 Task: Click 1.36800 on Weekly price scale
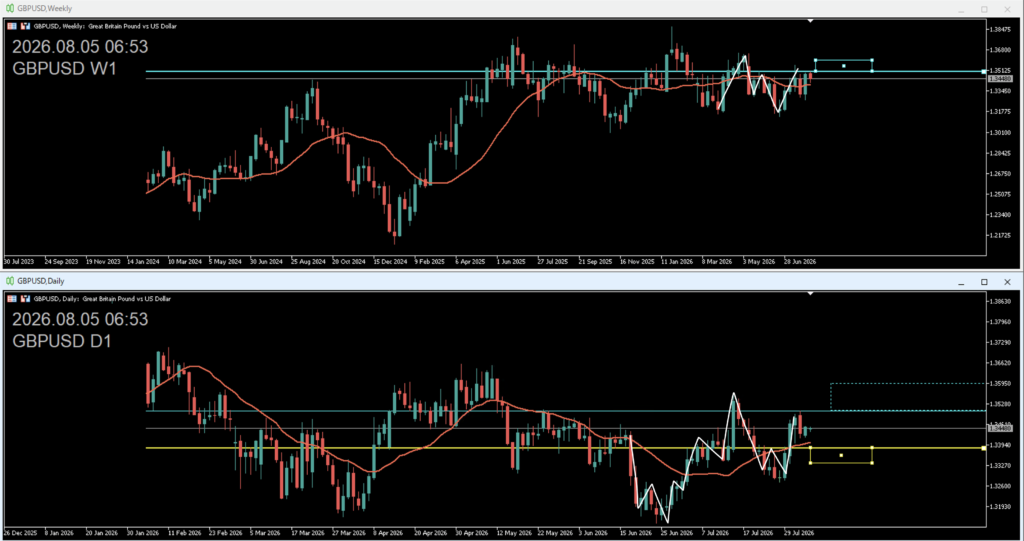[x=1000, y=50]
